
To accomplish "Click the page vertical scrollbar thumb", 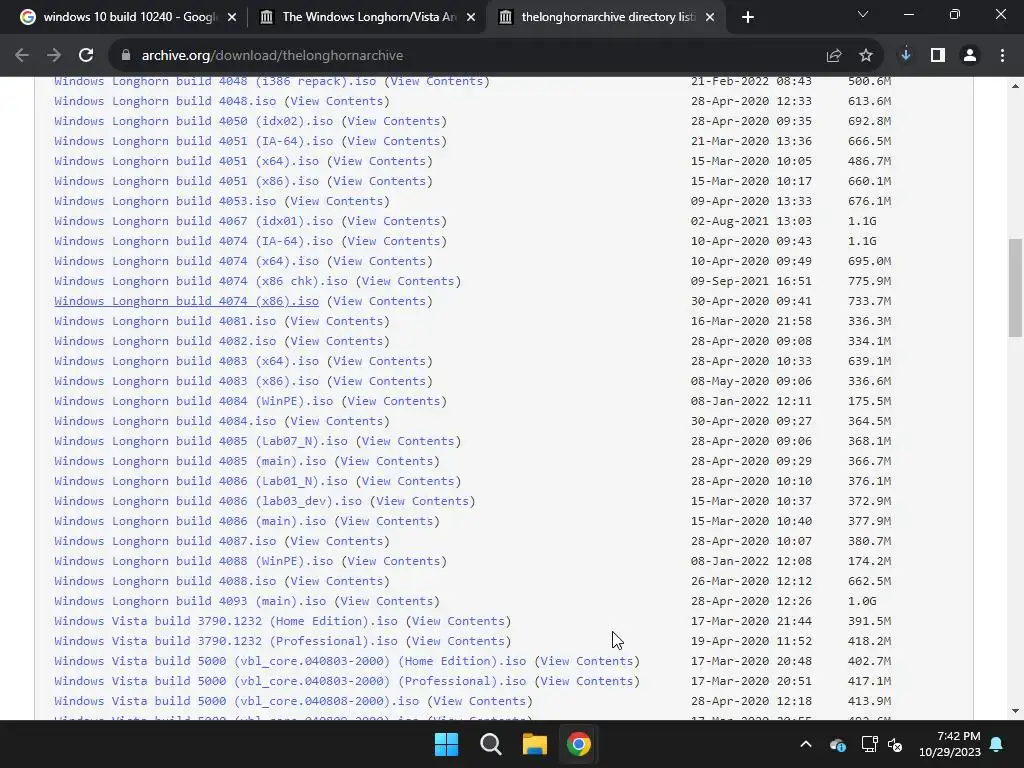I will tap(1015, 288).
